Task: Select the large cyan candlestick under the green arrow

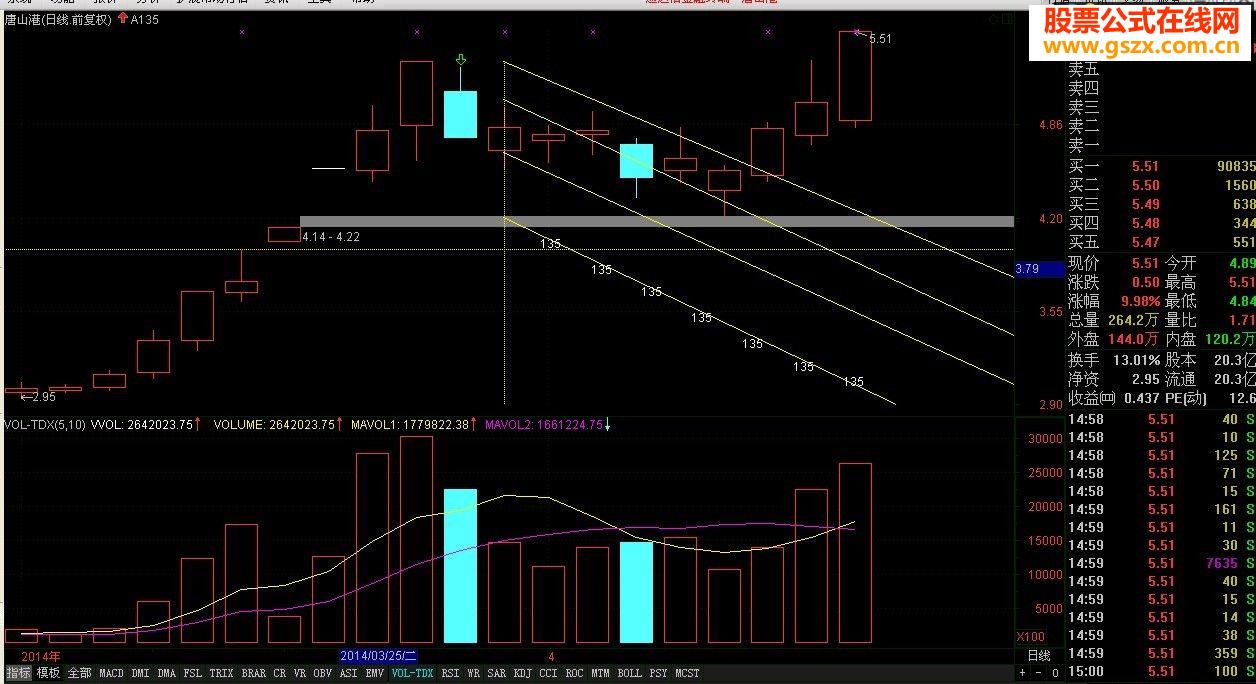Action: click(460, 114)
